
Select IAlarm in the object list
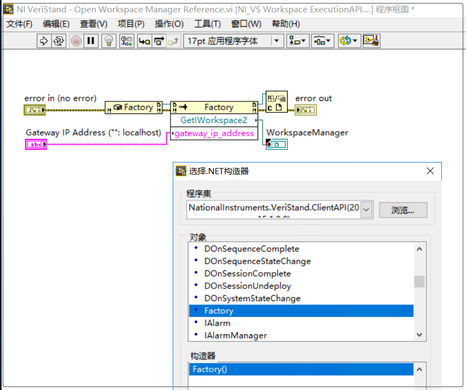pos(217,323)
